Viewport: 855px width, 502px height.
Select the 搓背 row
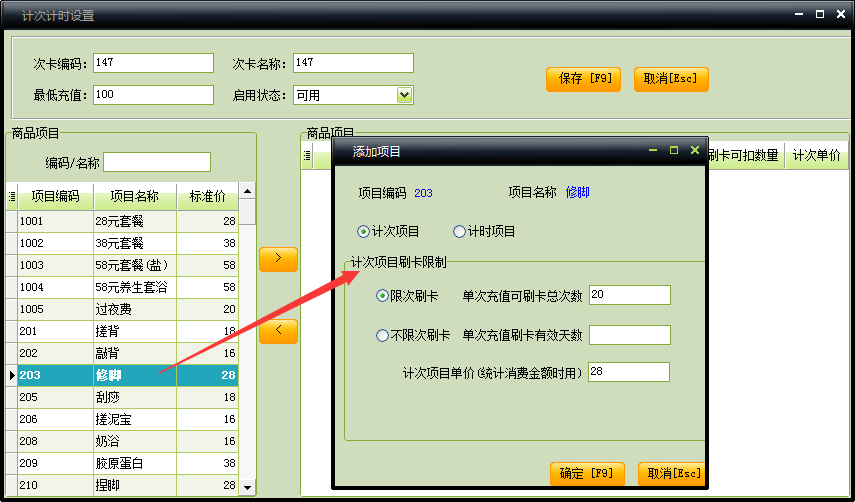(x=123, y=331)
